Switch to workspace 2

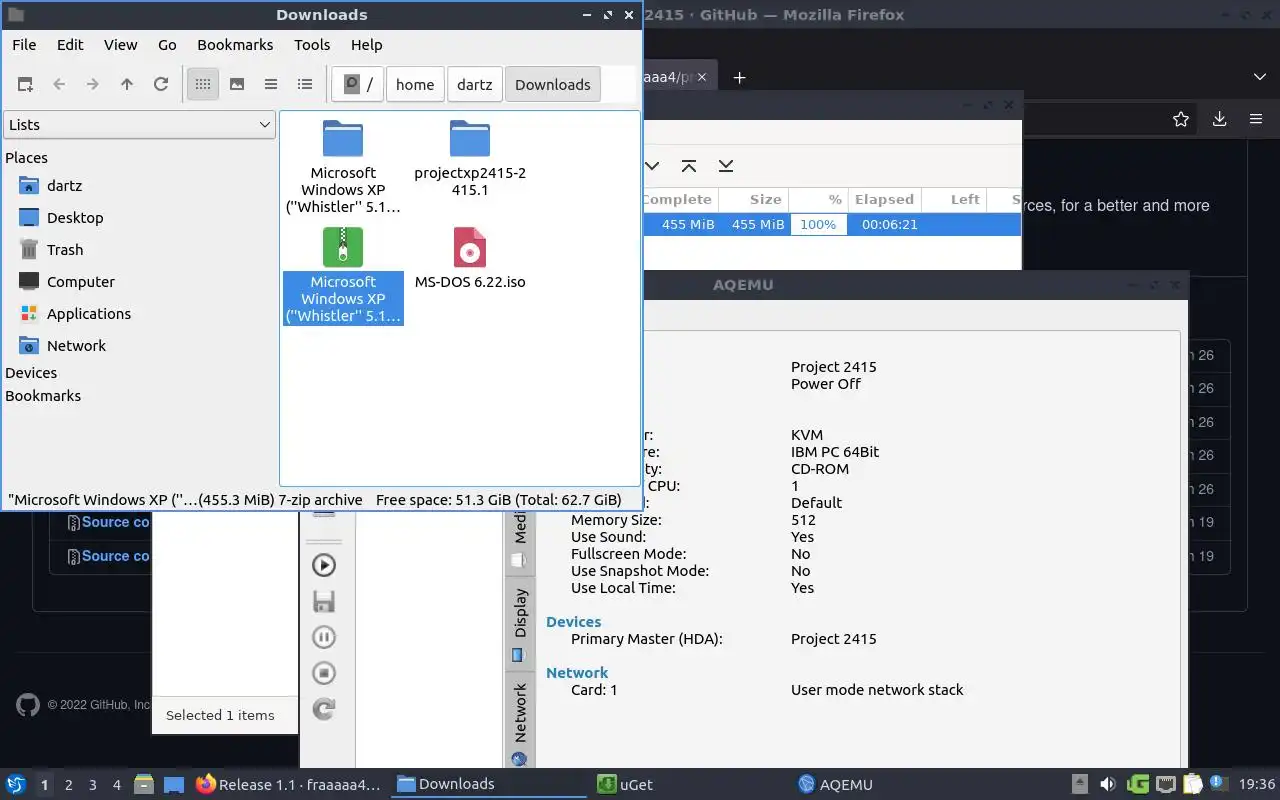68,785
